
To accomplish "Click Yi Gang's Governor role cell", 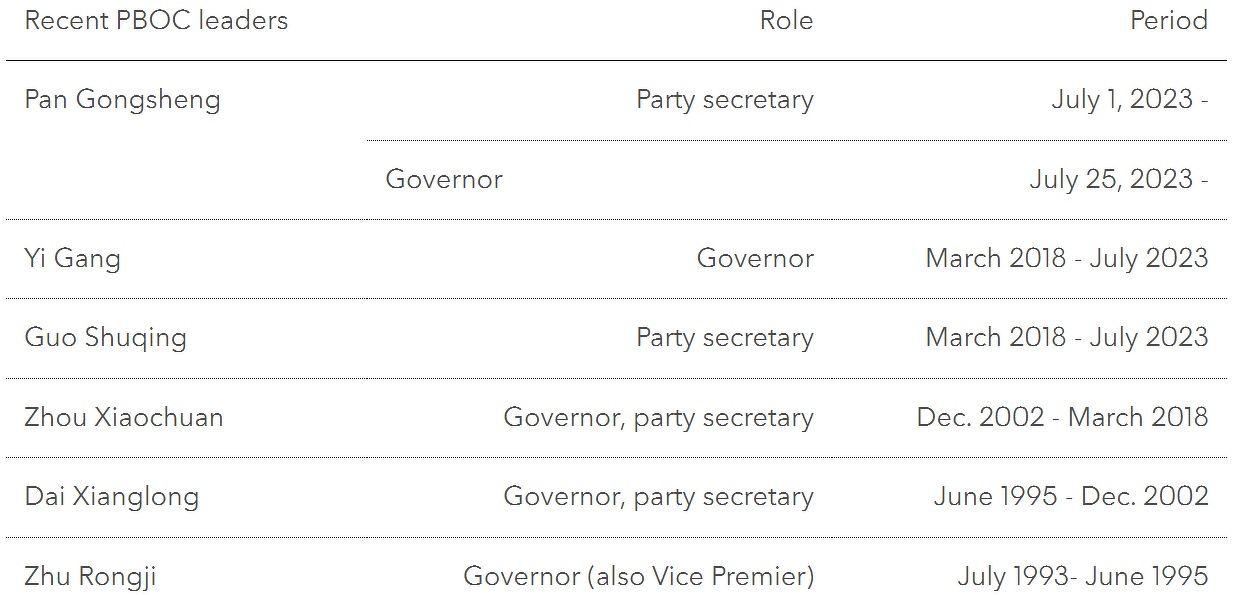I will pos(755,258).
